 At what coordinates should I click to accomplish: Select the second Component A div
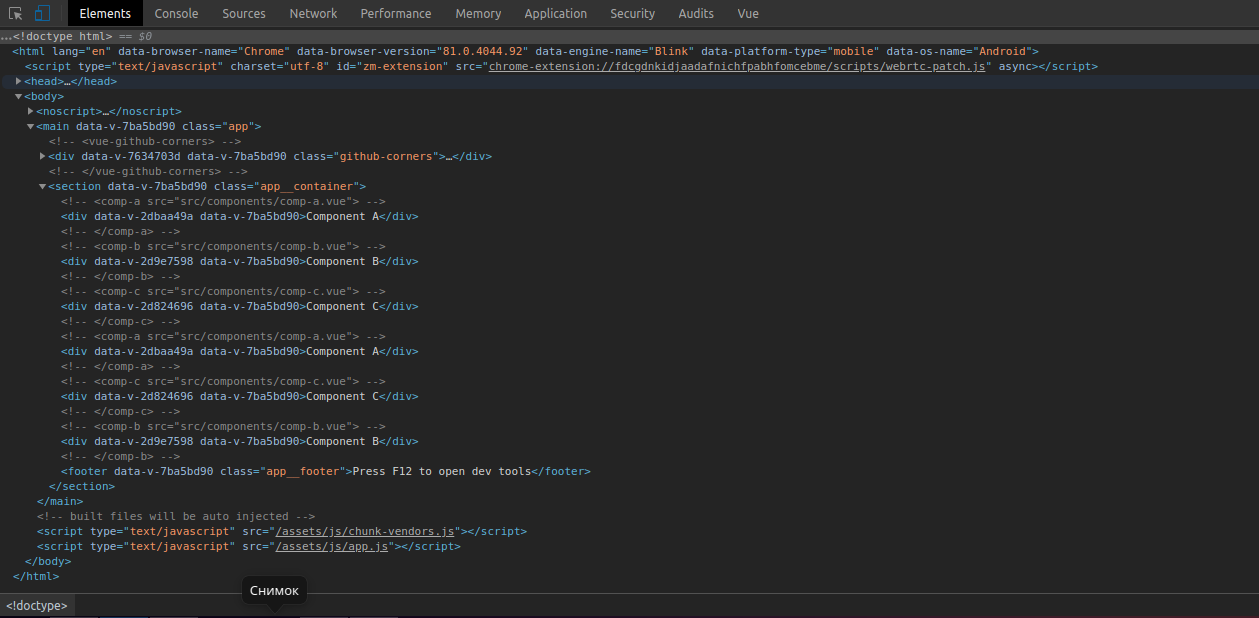[239, 351]
